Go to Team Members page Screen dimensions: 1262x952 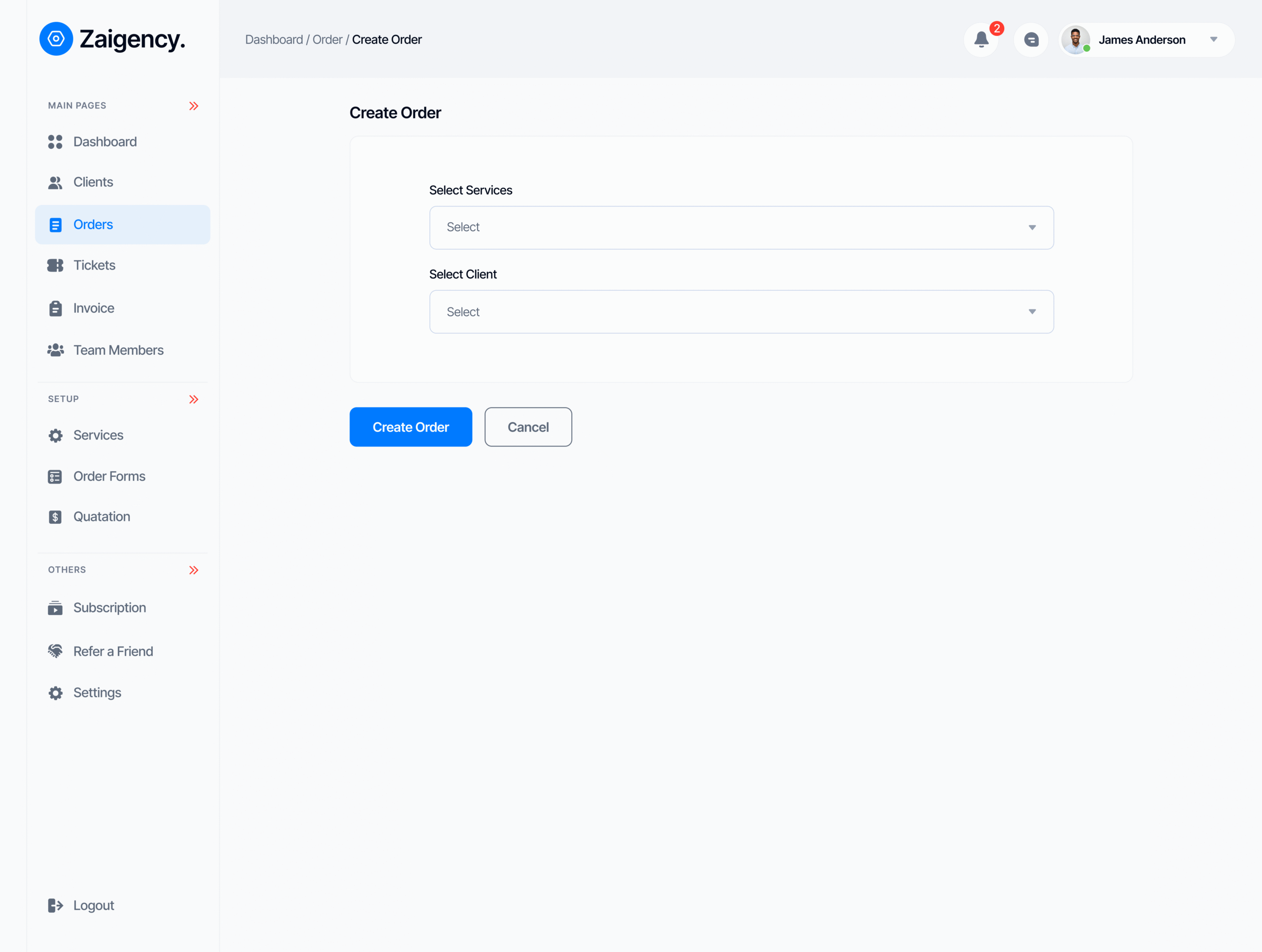pos(118,350)
